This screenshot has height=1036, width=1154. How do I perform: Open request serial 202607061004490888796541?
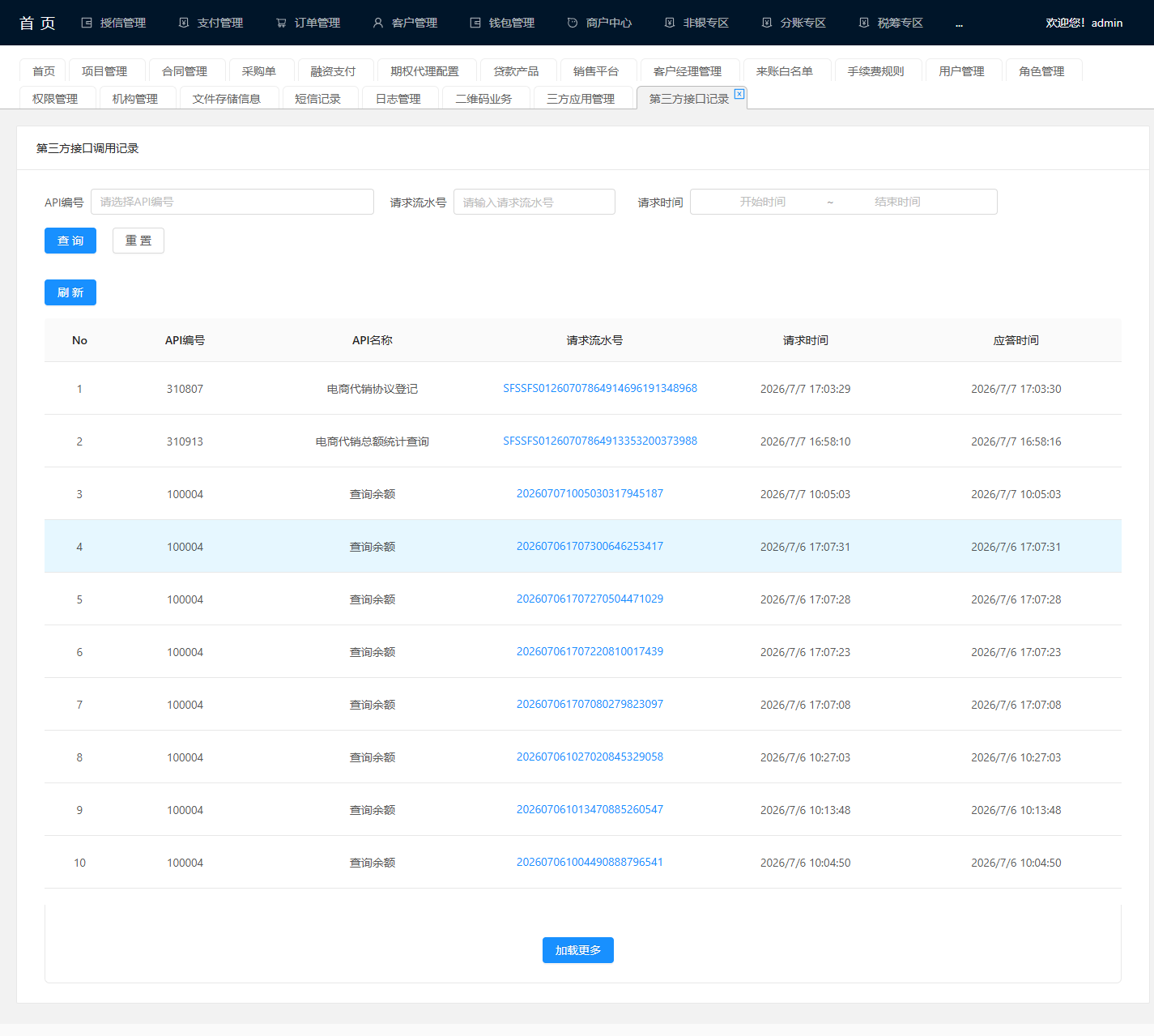590,862
